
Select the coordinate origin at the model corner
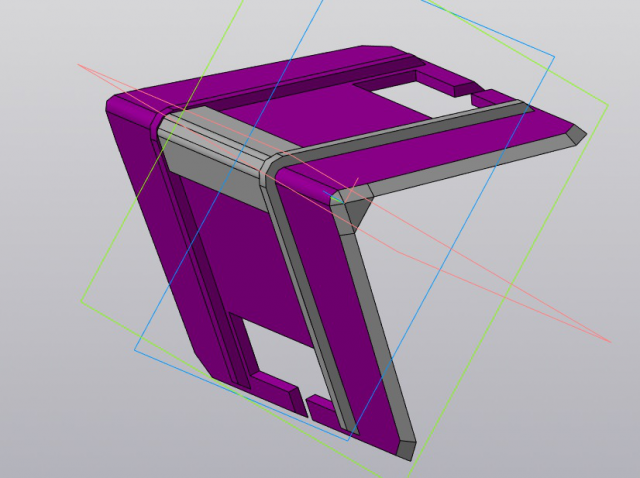(343, 201)
